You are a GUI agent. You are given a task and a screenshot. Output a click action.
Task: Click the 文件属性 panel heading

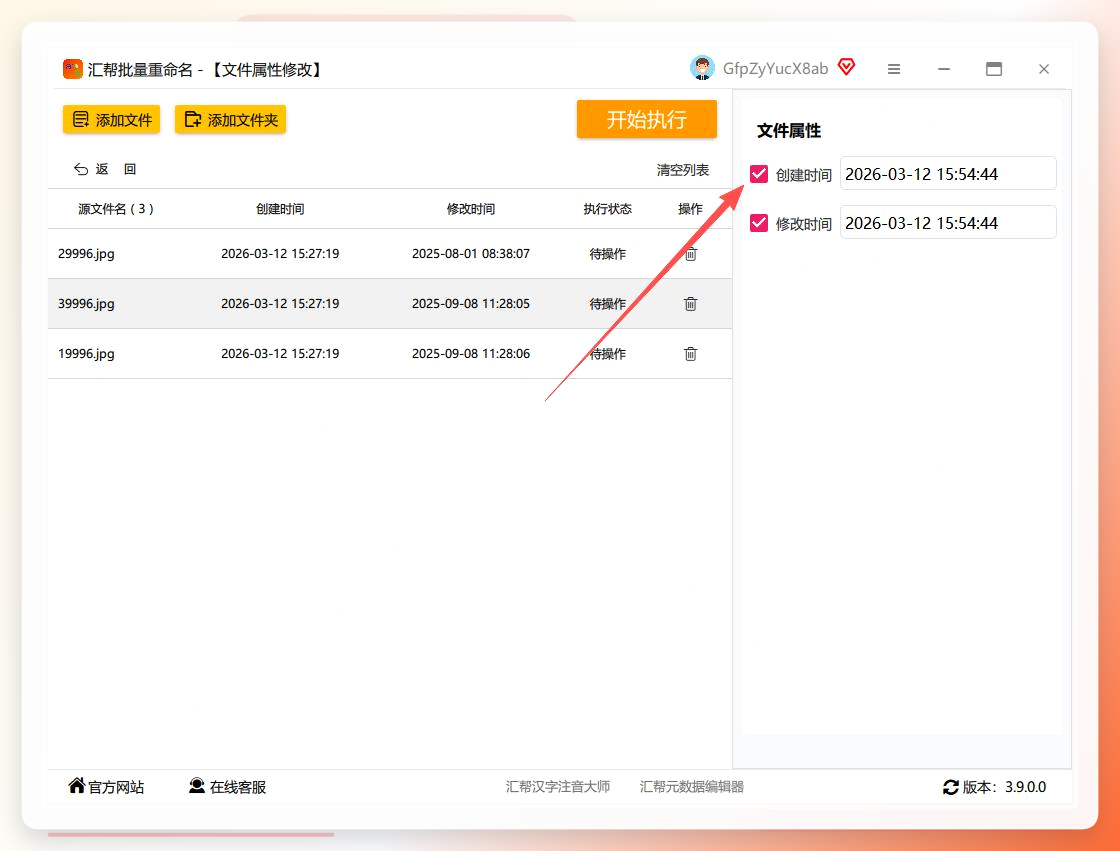point(789,131)
